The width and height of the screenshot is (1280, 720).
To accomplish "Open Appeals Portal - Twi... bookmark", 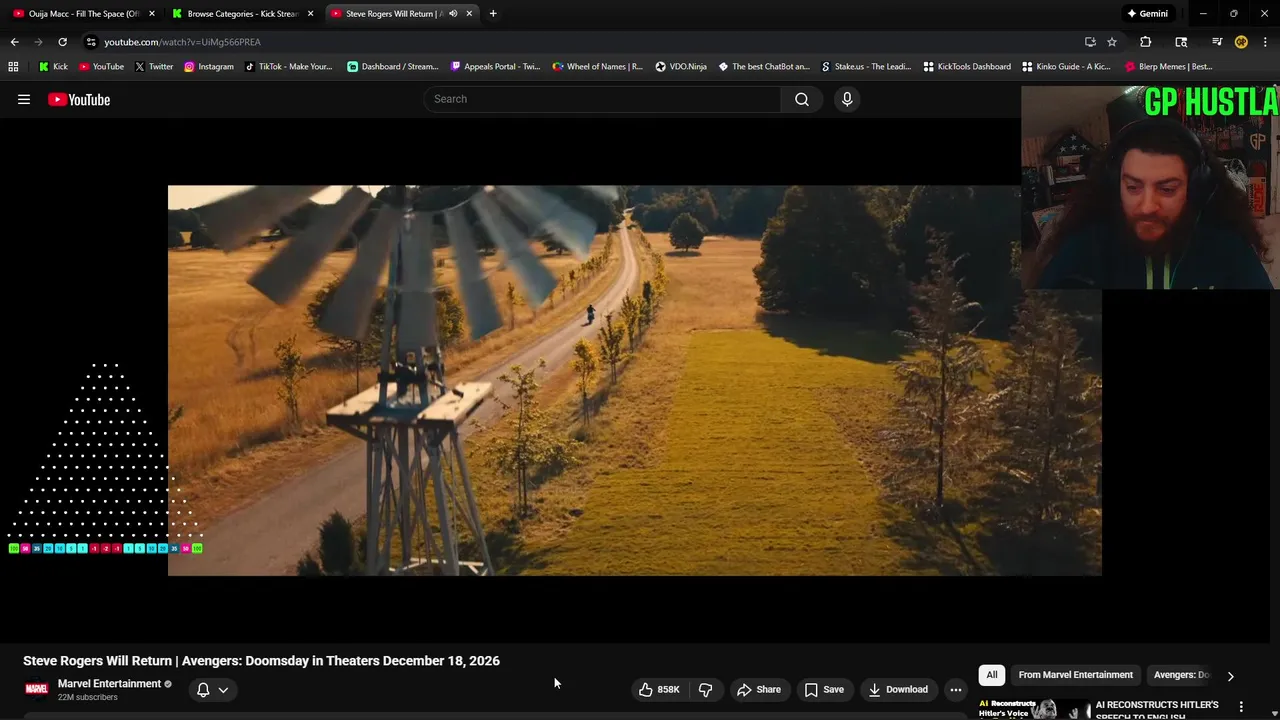I will point(496,67).
